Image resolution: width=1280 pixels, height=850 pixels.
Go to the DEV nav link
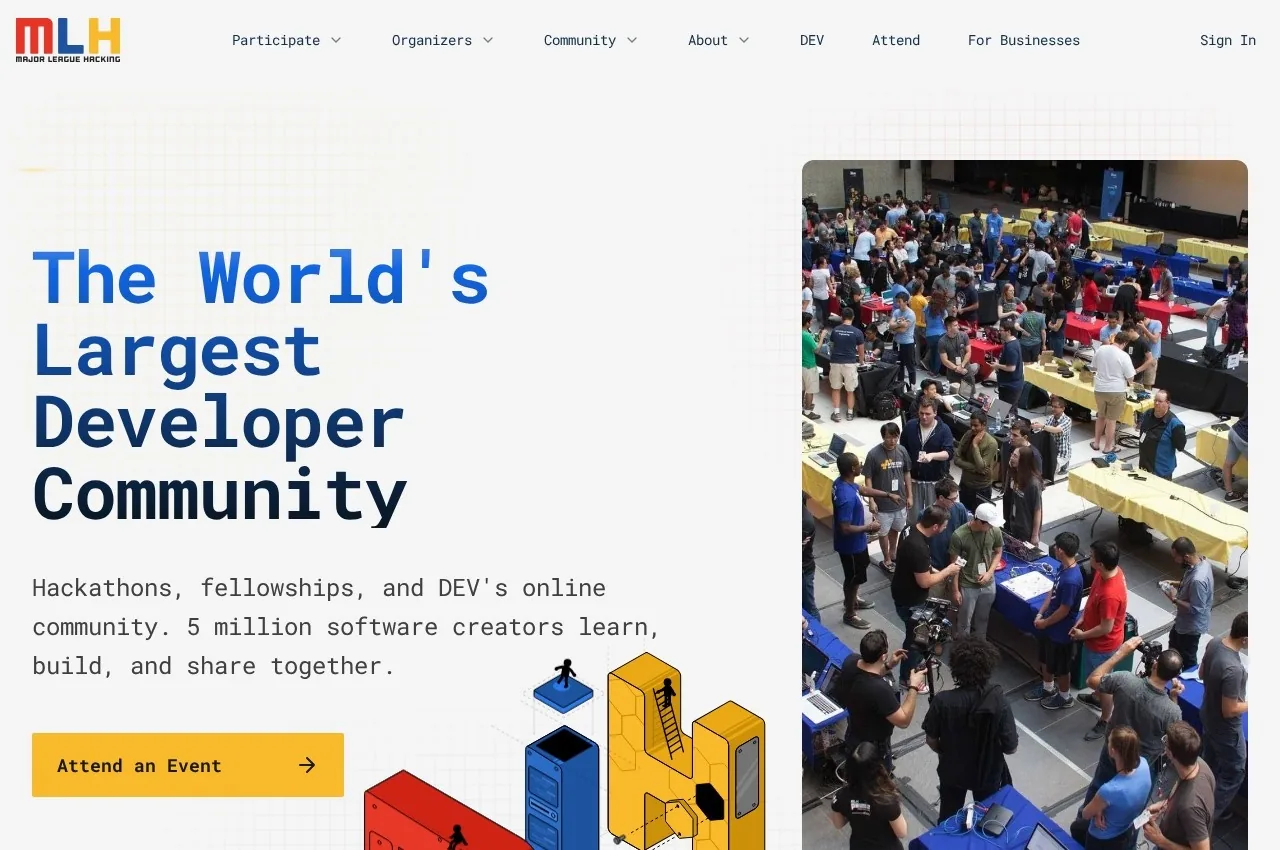click(812, 40)
